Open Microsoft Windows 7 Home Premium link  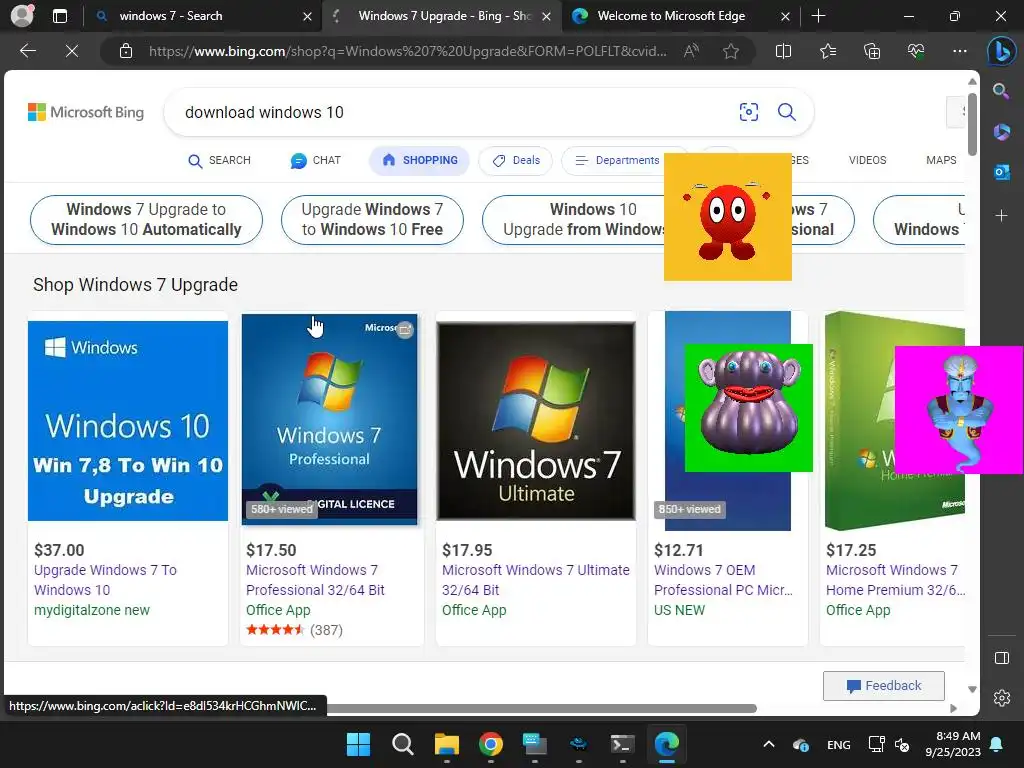coord(895,580)
